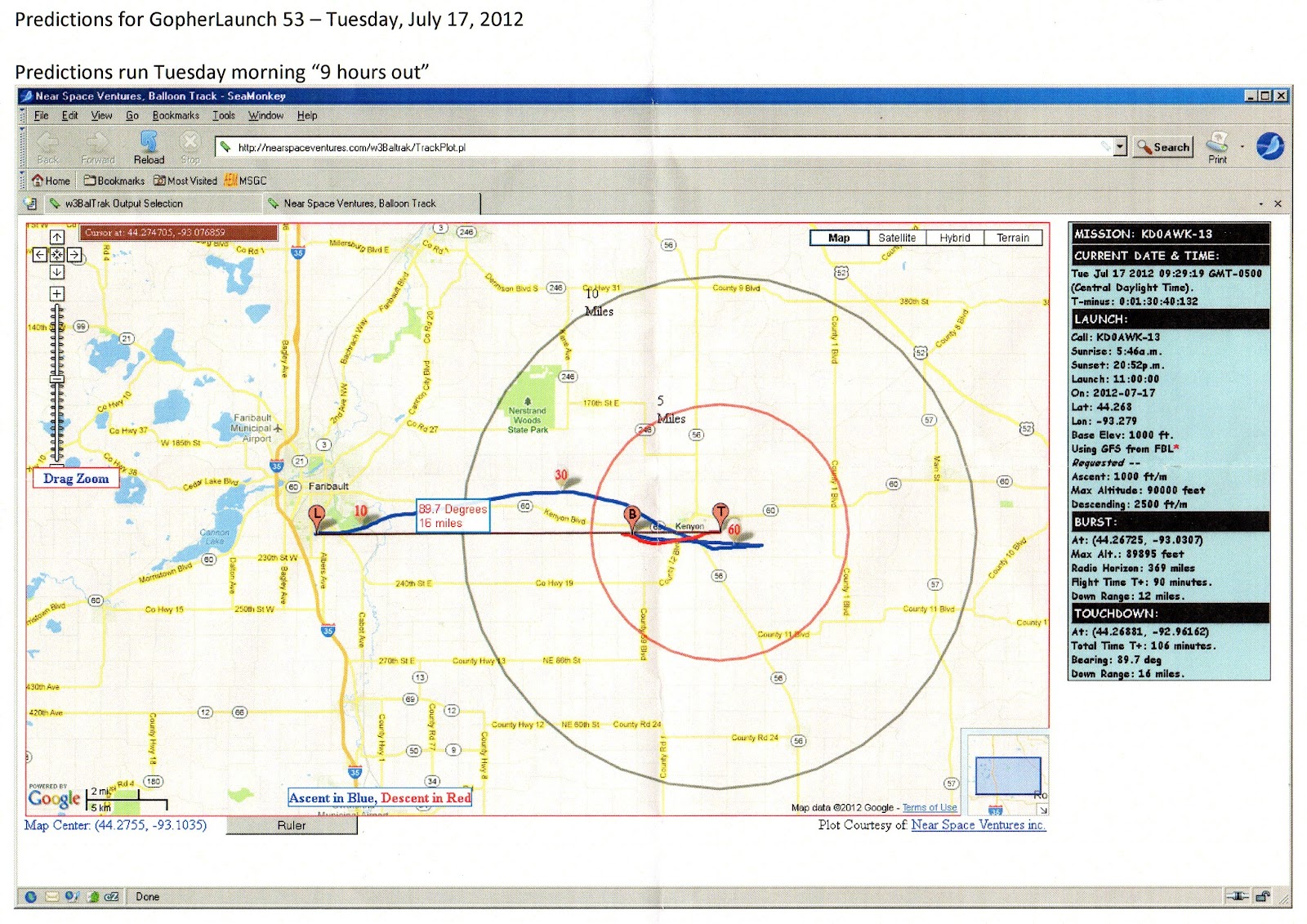The width and height of the screenshot is (1307, 924).
Task: Click the Search button beside address bar
Action: coord(1162,147)
